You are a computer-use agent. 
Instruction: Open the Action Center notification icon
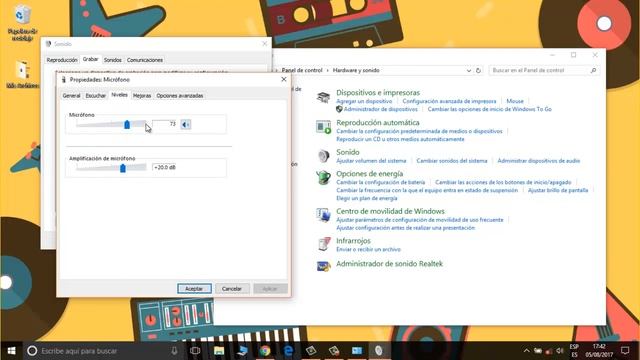(x=625, y=351)
